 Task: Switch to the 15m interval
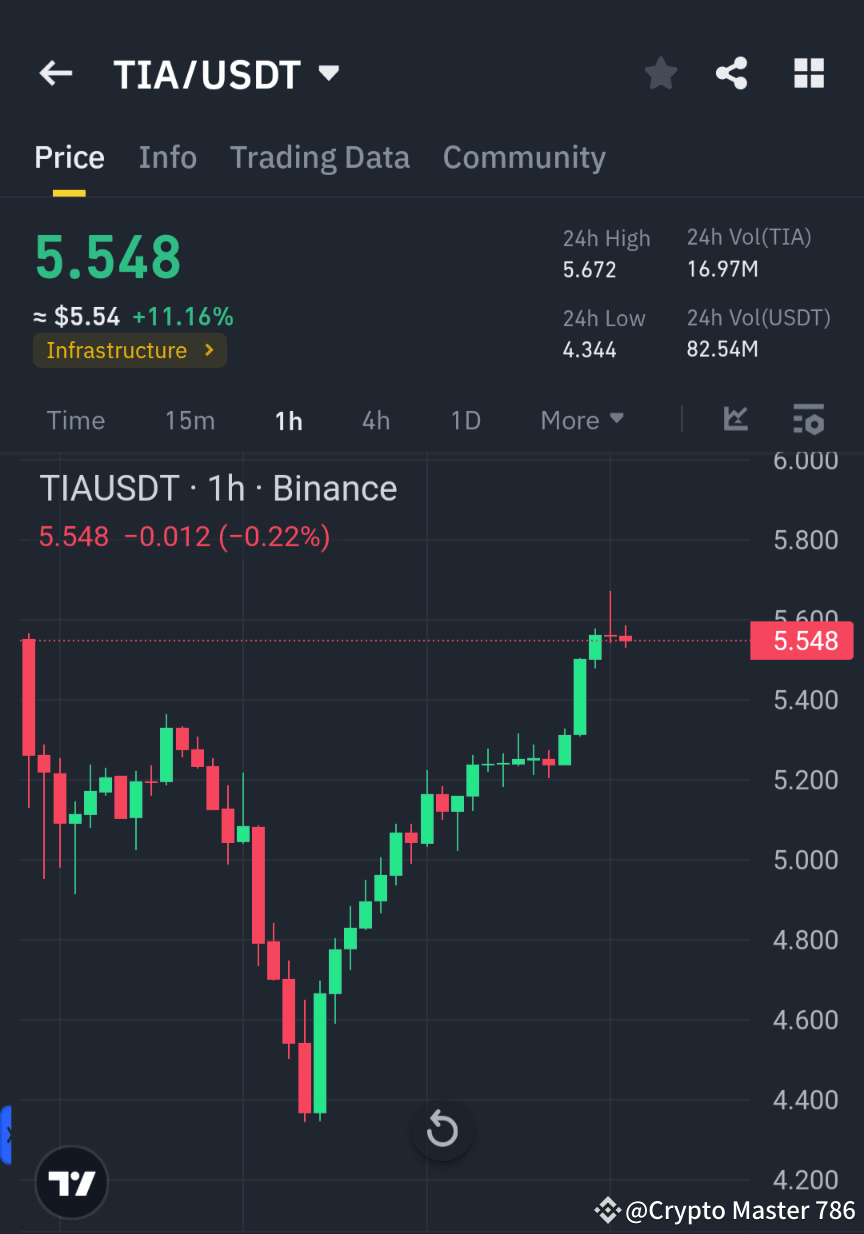[x=190, y=420]
